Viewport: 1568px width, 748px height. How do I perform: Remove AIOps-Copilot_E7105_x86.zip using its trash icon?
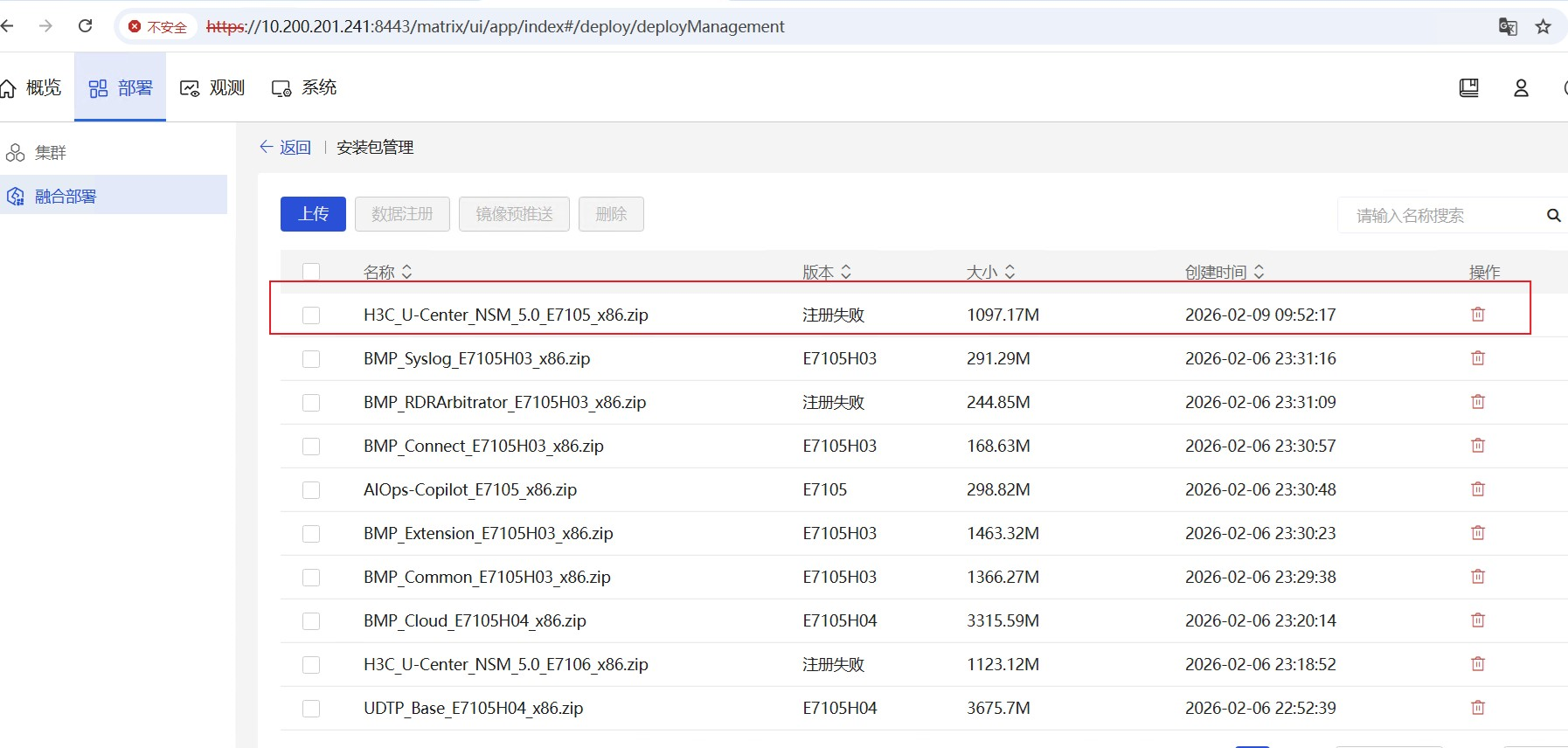coord(1477,489)
